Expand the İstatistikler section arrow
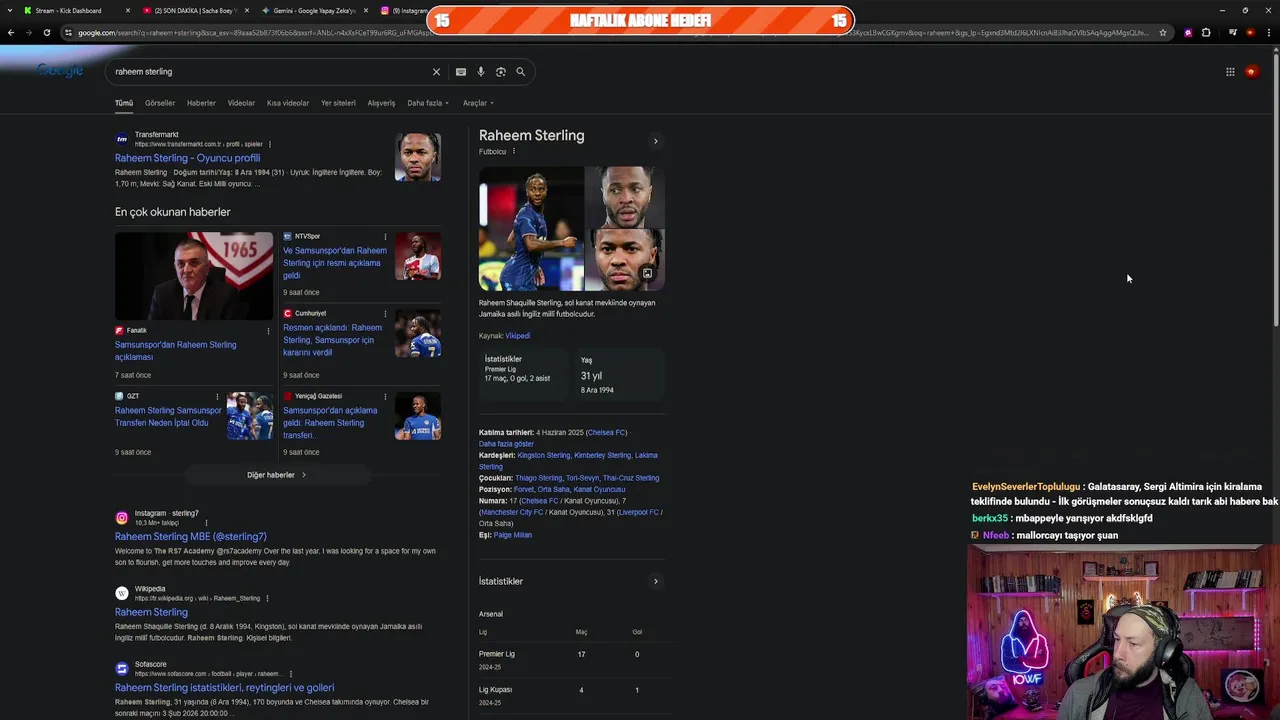 click(x=656, y=581)
